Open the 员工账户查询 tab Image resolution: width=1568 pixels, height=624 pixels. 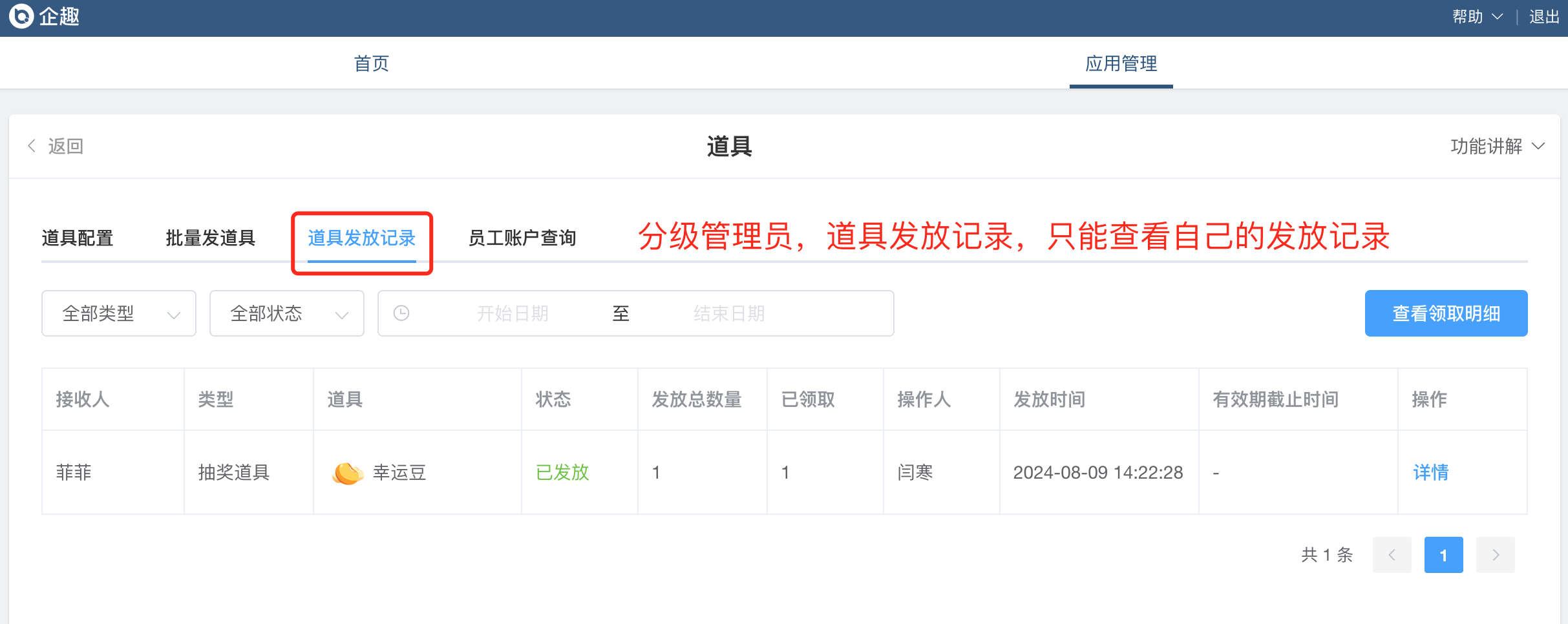click(x=522, y=238)
